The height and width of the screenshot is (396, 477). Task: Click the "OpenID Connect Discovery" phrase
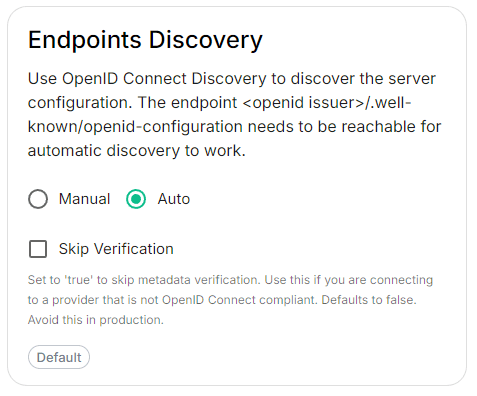pos(164,79)
